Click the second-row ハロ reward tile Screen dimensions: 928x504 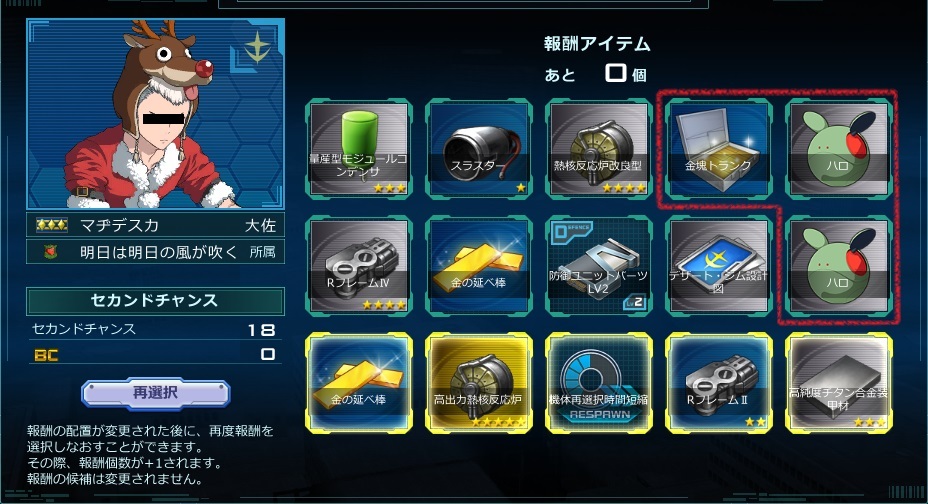839,266
